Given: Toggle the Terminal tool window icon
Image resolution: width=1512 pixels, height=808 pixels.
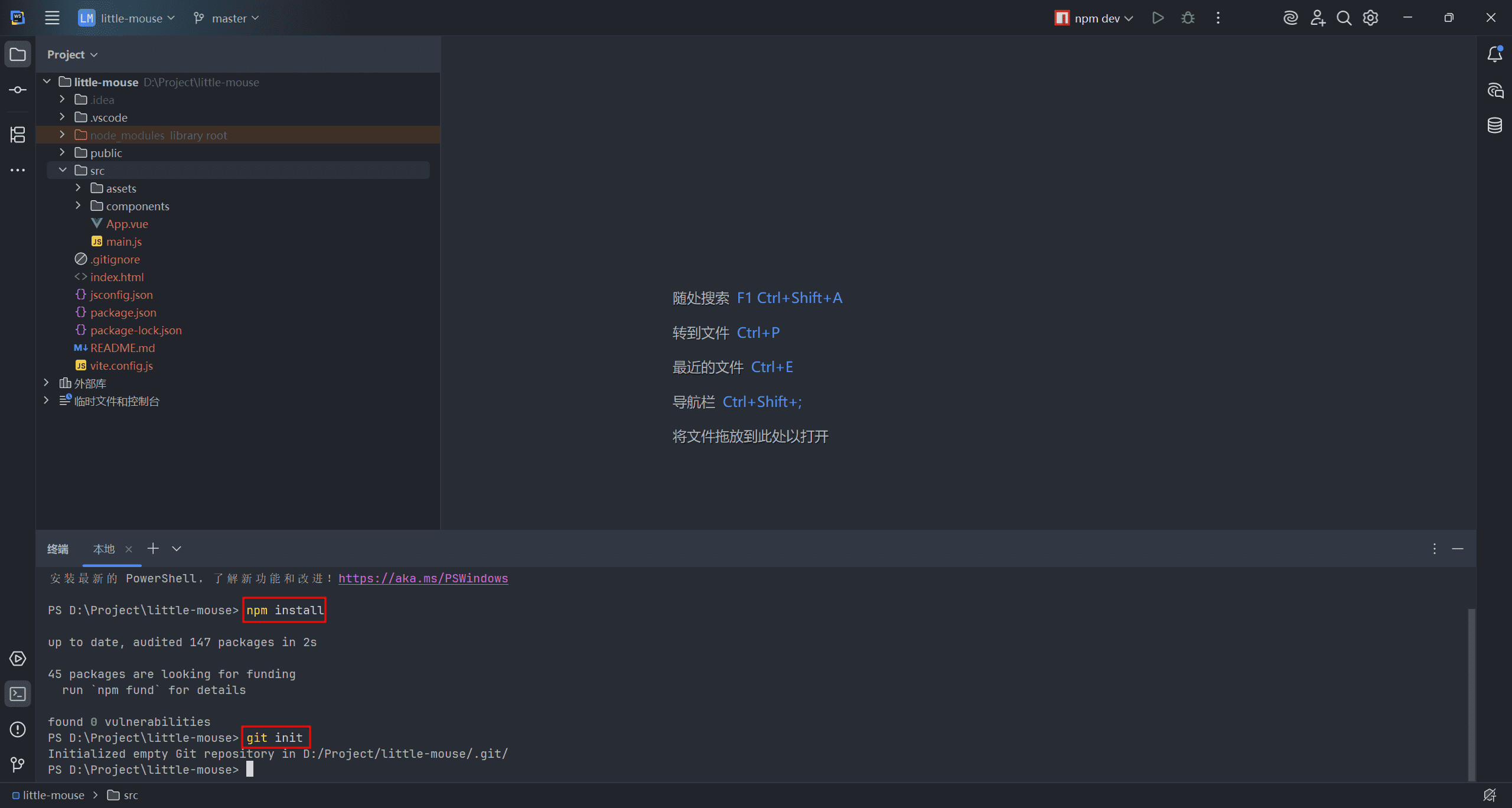Looking at the screenshot, I should (18, 694).
